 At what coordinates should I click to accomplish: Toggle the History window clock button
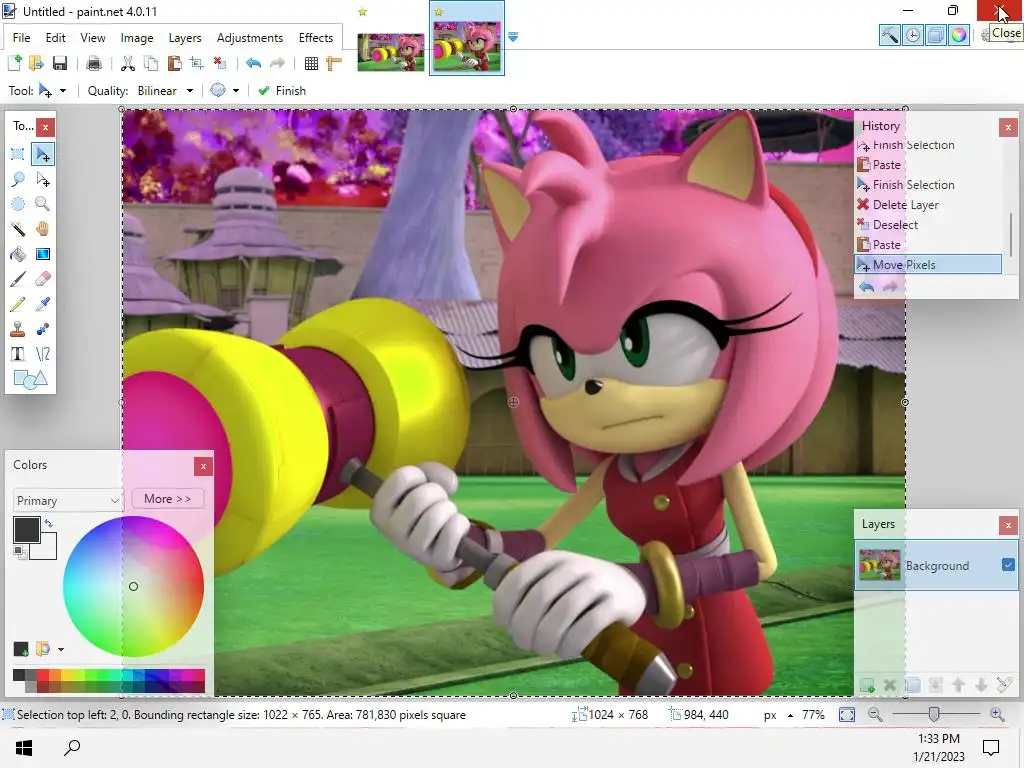pyautogui.click(x=913, y=35)
